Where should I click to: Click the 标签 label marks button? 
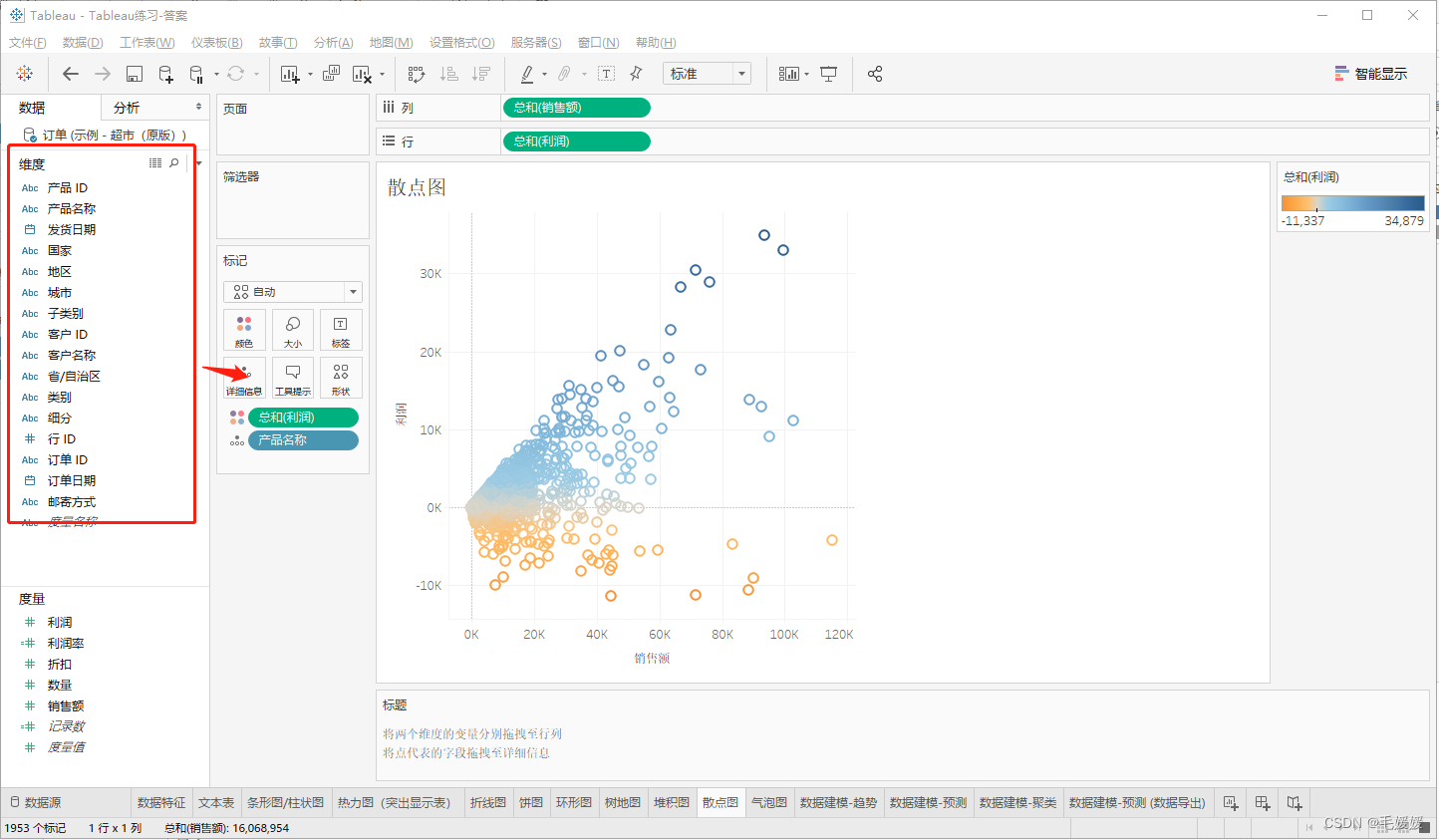tap(341, 330)
